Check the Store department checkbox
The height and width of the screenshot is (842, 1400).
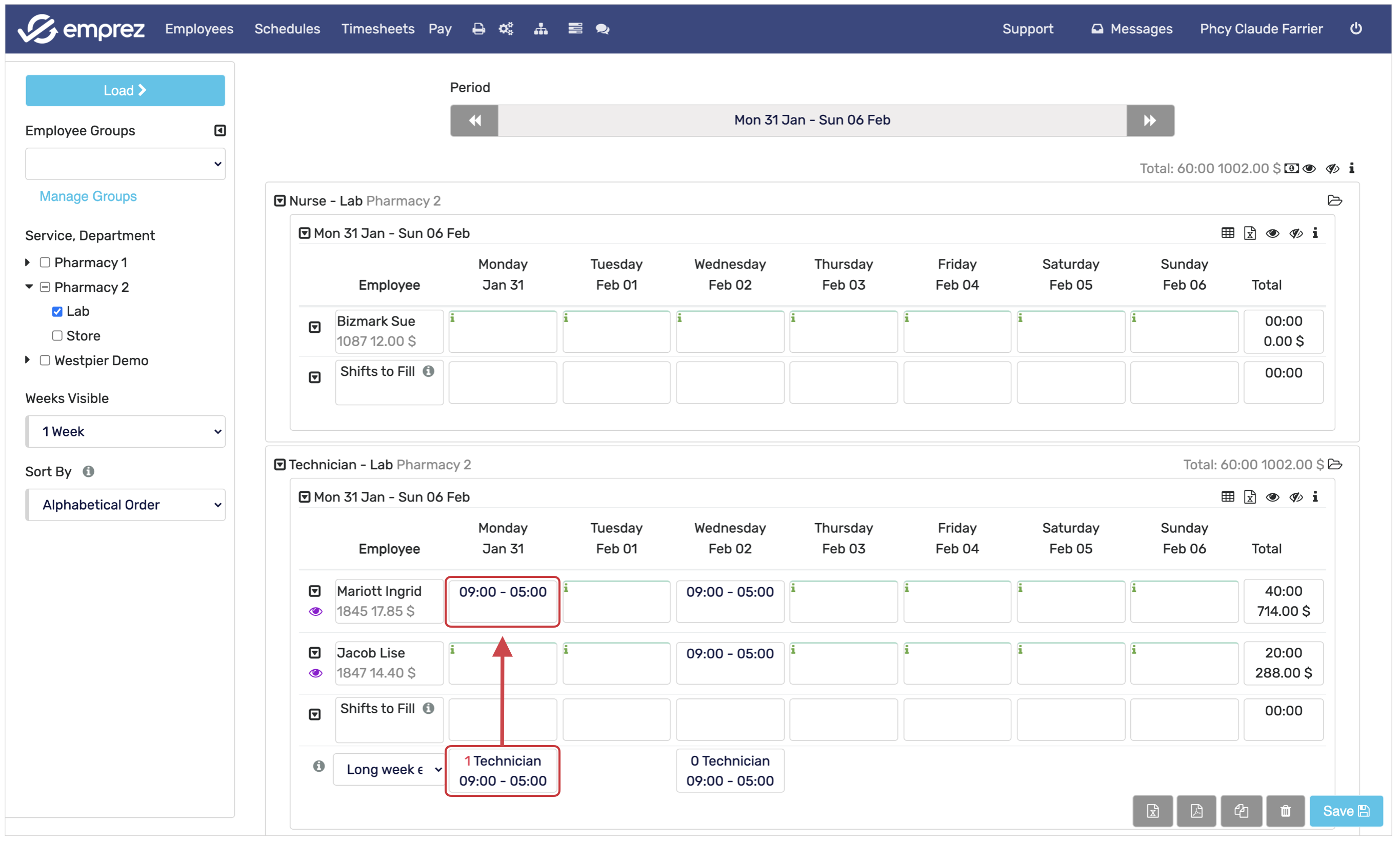point(57,336)
